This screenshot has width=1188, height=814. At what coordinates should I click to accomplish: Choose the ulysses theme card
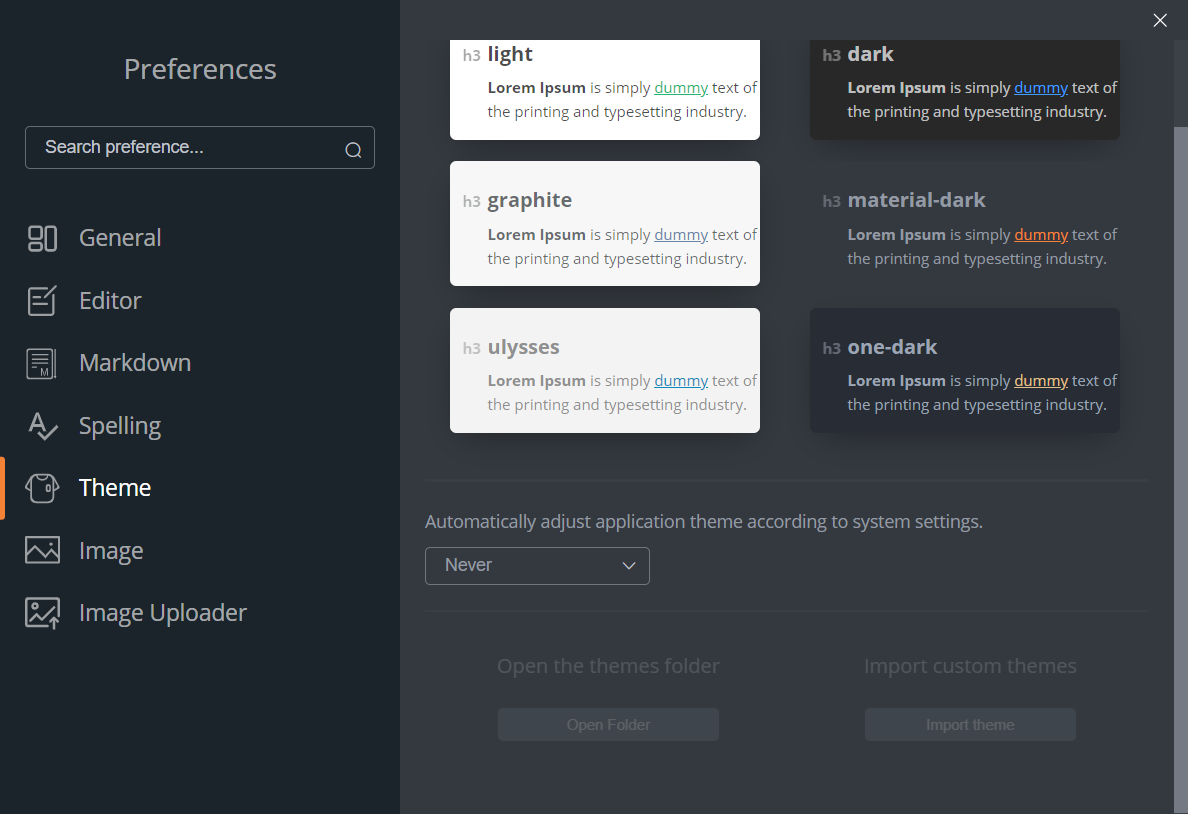coord(605,371)
